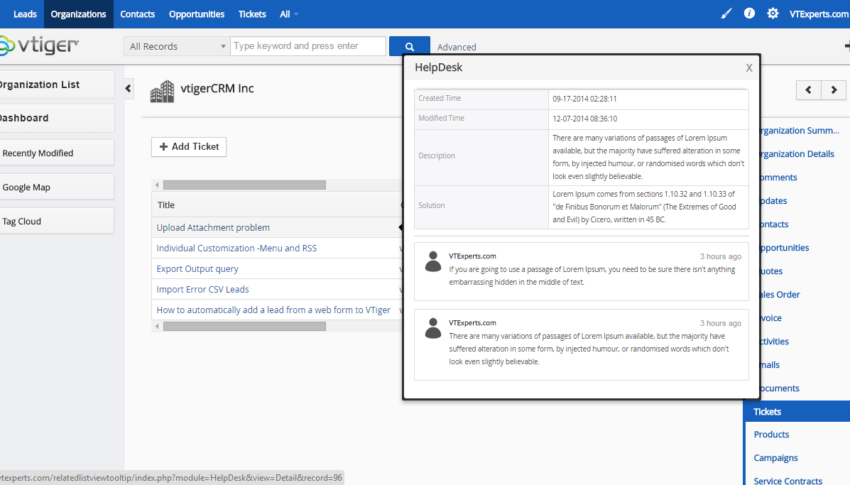
Task: Open the Tickets tab in top navigation
Action: 252,14
